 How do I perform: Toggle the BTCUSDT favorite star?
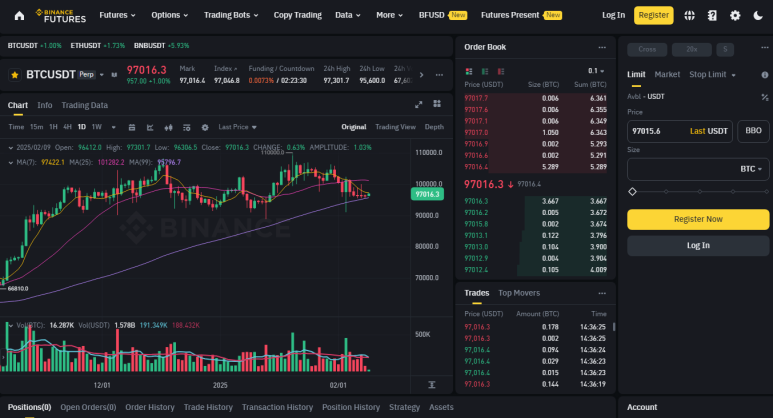pos(15,75)
